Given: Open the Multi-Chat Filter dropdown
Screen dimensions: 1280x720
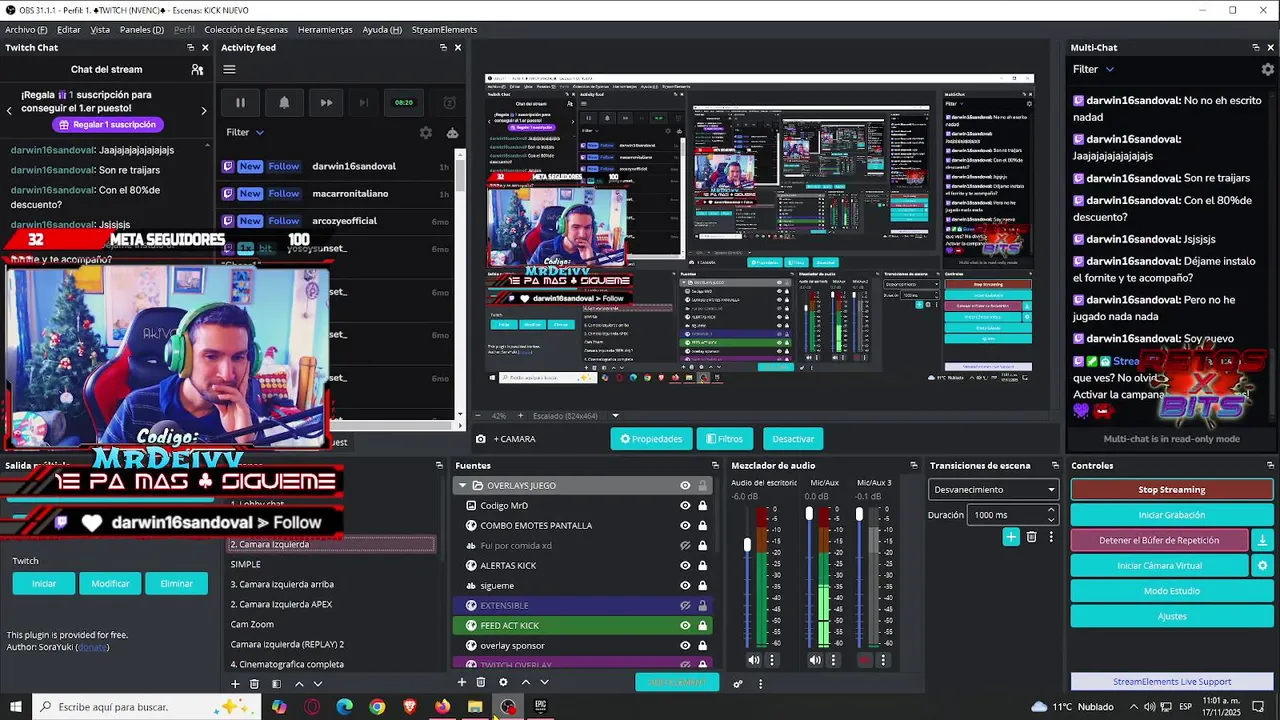Looking at the screenshot, I should 1093,69.
